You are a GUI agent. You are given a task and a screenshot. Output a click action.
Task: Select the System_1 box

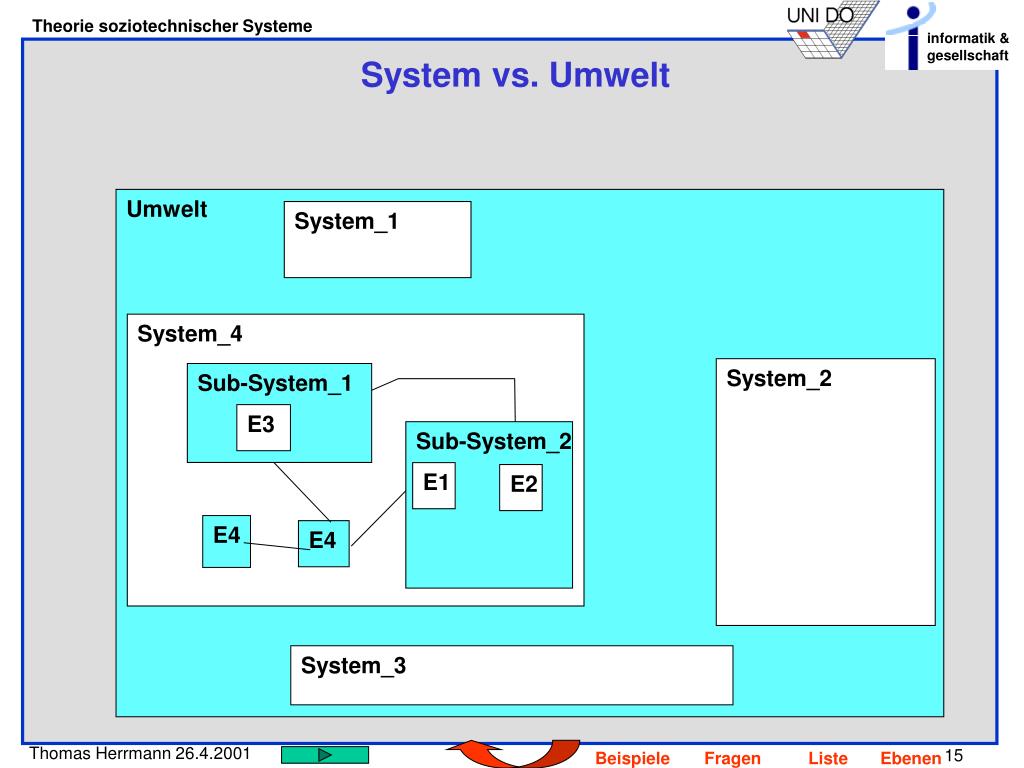[x=377, y=240]
